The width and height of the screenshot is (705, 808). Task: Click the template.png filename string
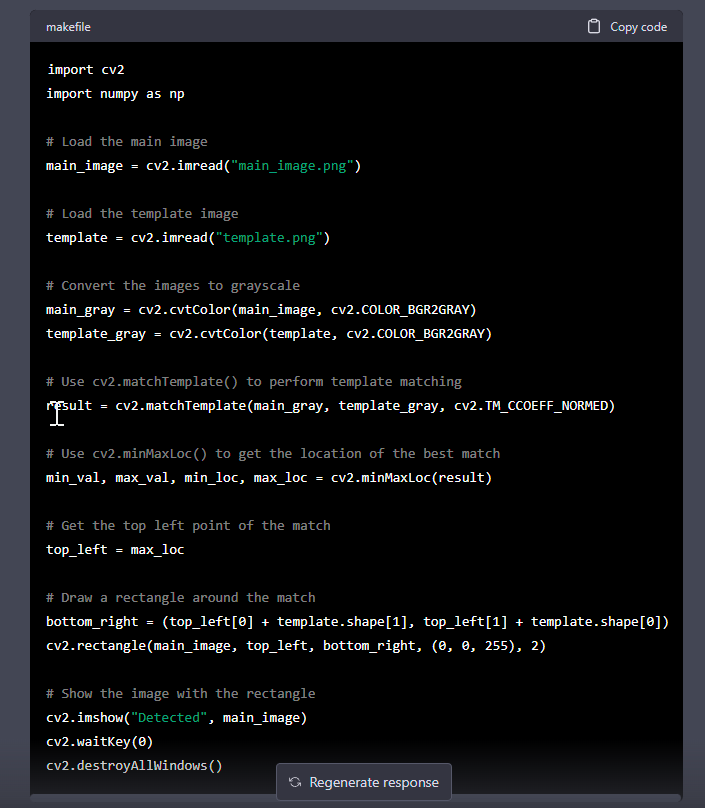pos(267,237)
